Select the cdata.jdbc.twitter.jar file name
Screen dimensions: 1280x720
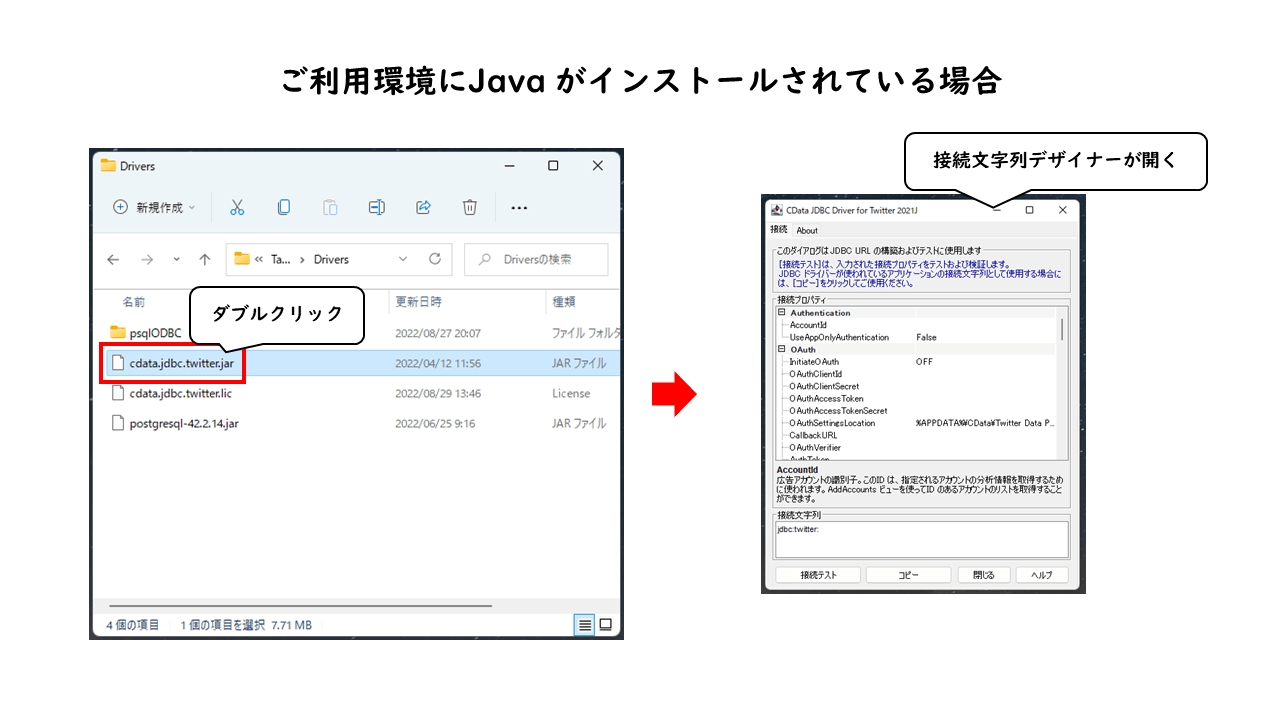(182, 363)
